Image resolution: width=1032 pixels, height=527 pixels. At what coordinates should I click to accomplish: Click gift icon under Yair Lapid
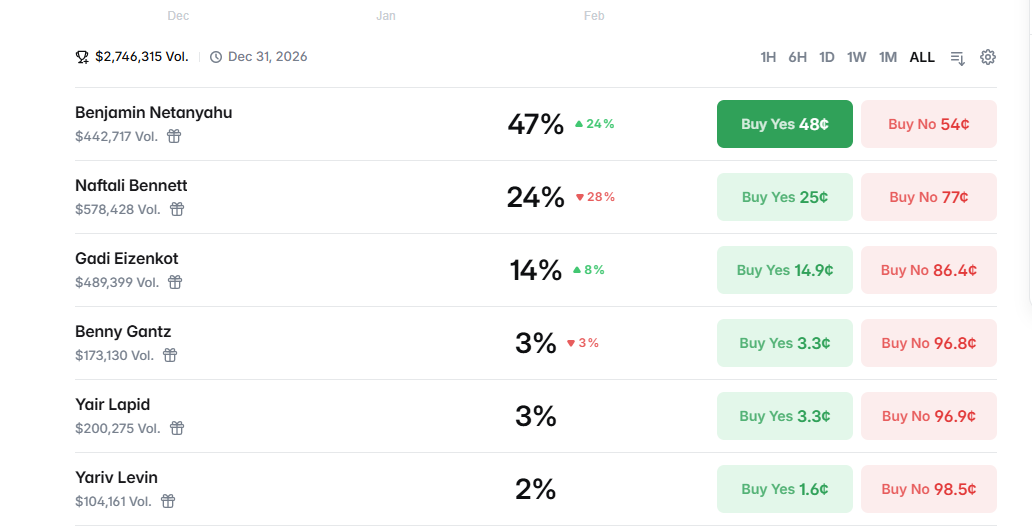pyautogui.click(x=176, y=428)
